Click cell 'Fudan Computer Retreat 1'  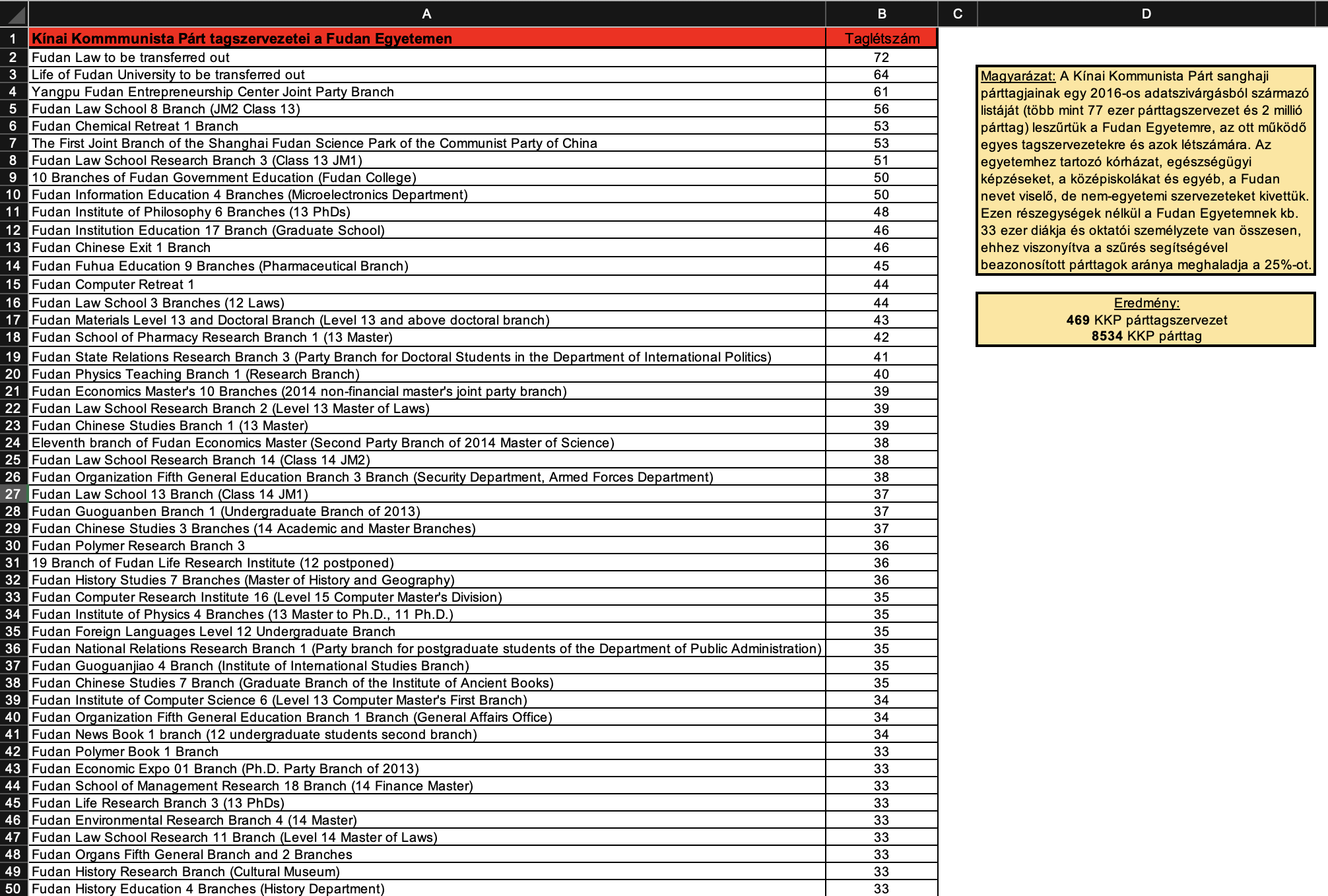tap(427, 284)
